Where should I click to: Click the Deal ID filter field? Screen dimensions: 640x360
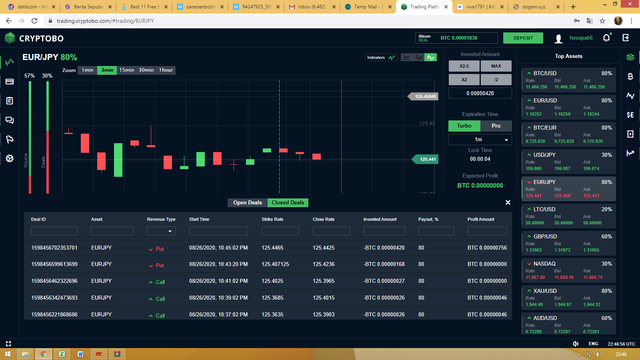tap(54, 231)
